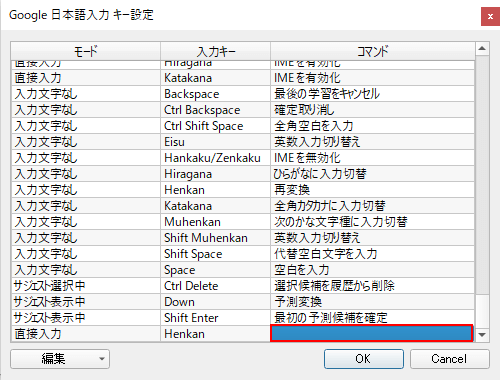Click the 直接入力 mode cell for Katakana

pos(86,78)
